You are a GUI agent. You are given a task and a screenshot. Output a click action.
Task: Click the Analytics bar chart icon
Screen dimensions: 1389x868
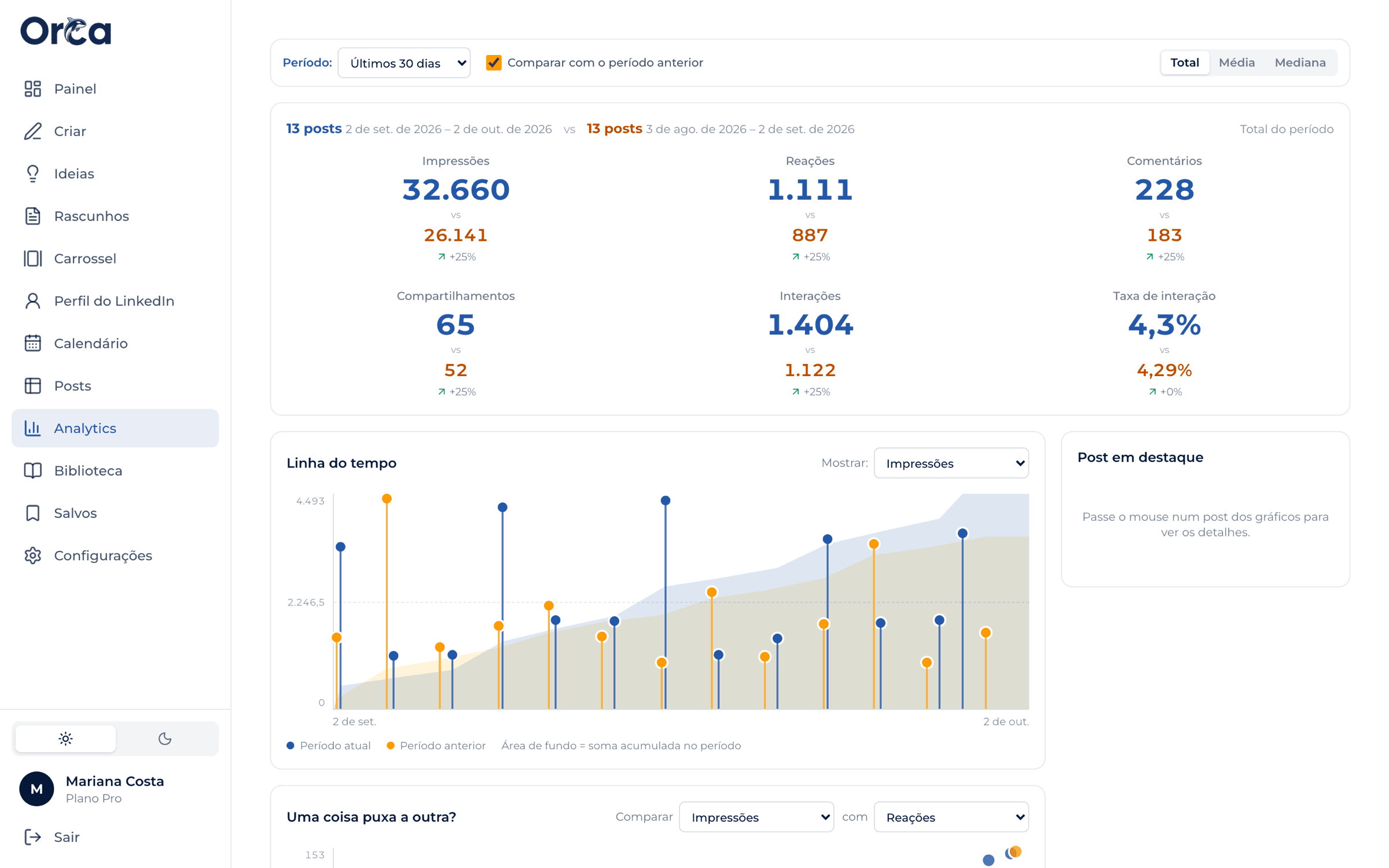click(x=33, y=428)
